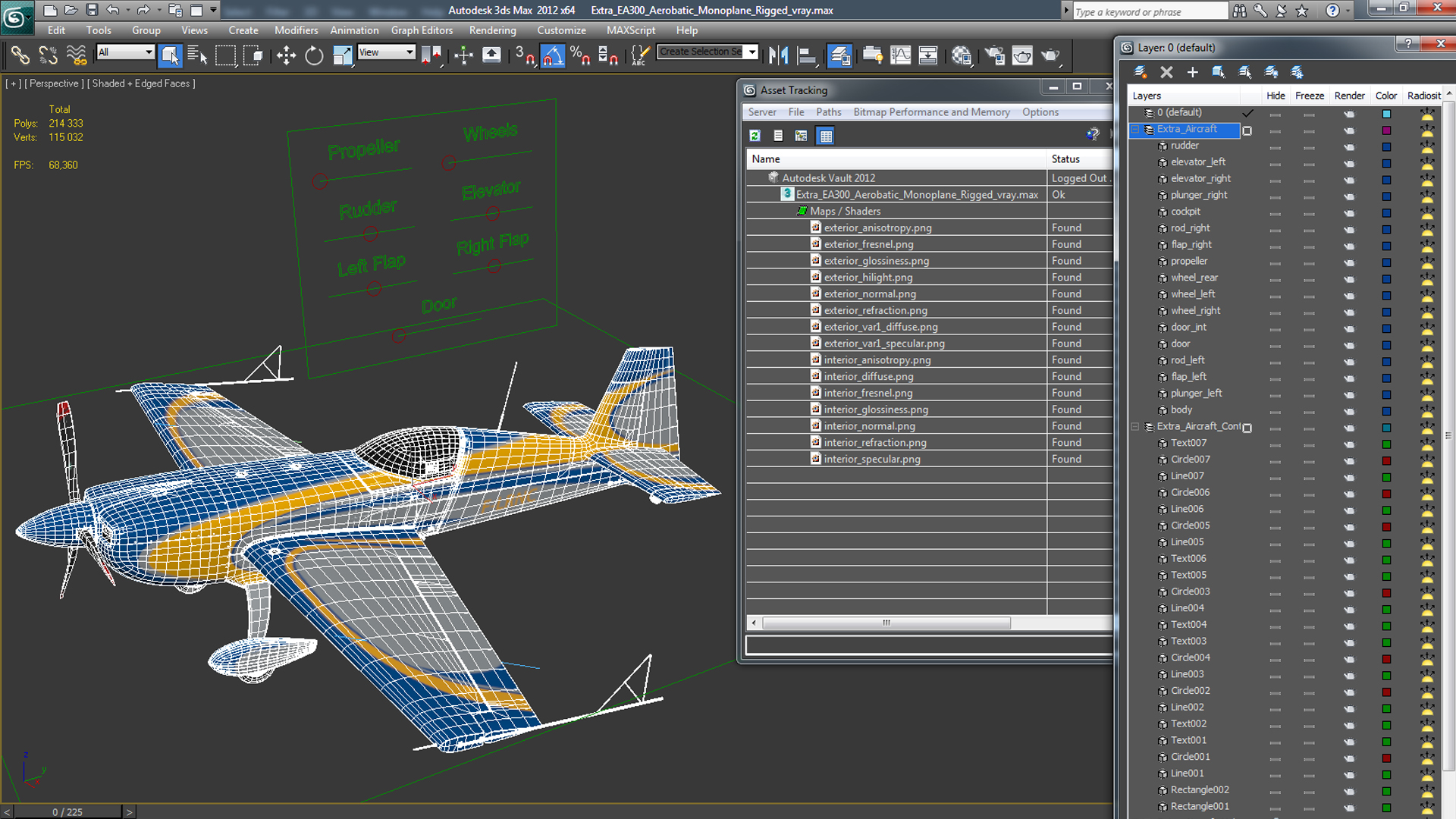Open Select by Name tool
Screen dimensions: 1456x819
pyautogui.click(x=197, y=55)
